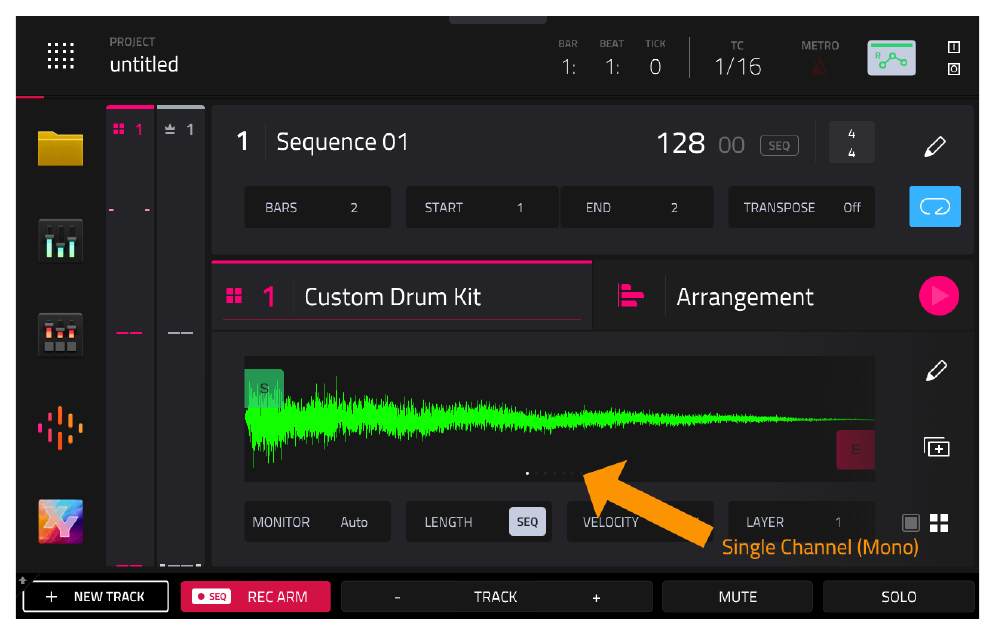
Task: Open the pad mixer from the sidebar
Action: [x=60, y=335]
